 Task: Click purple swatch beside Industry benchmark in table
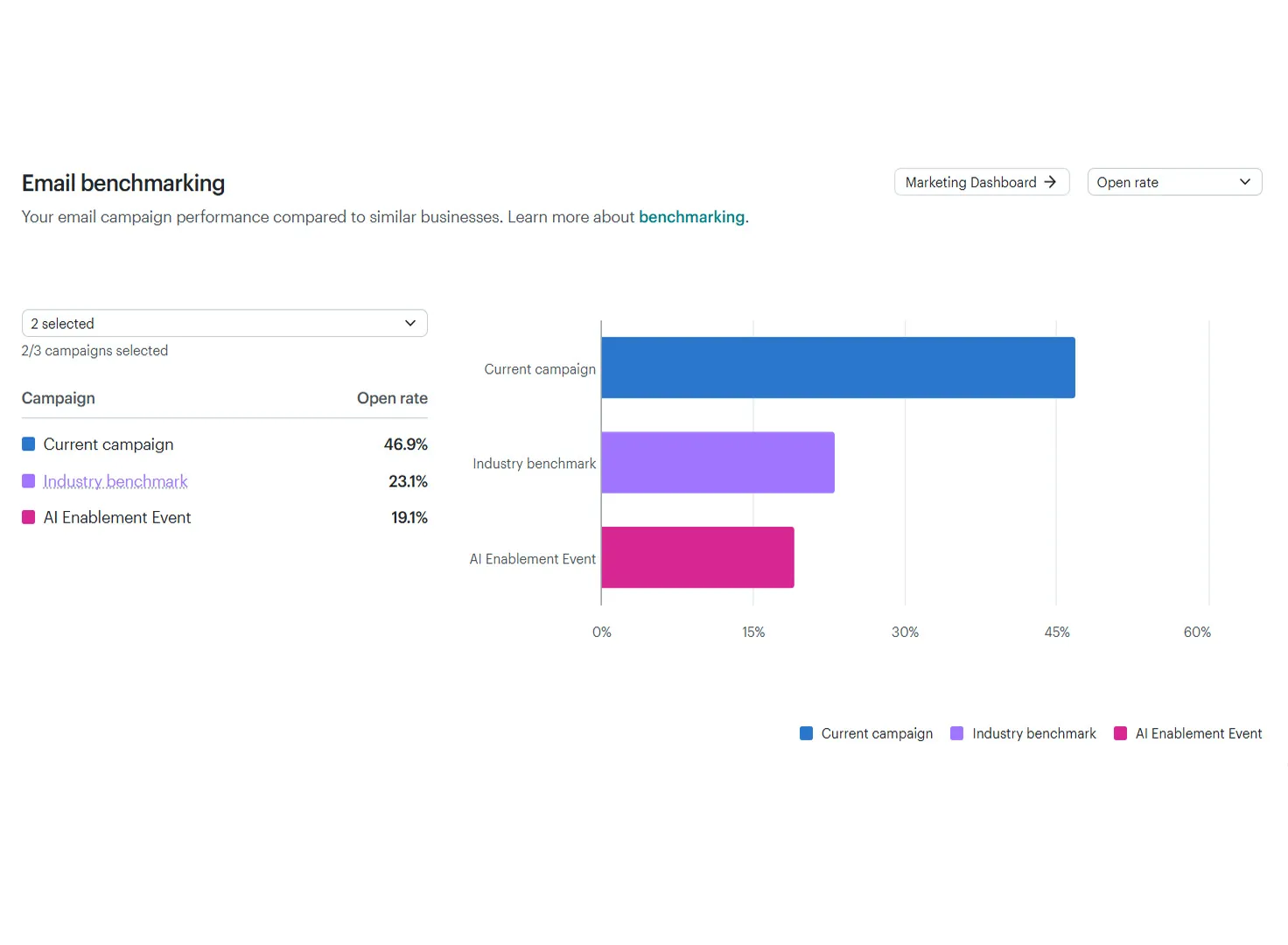click(28, 481)
